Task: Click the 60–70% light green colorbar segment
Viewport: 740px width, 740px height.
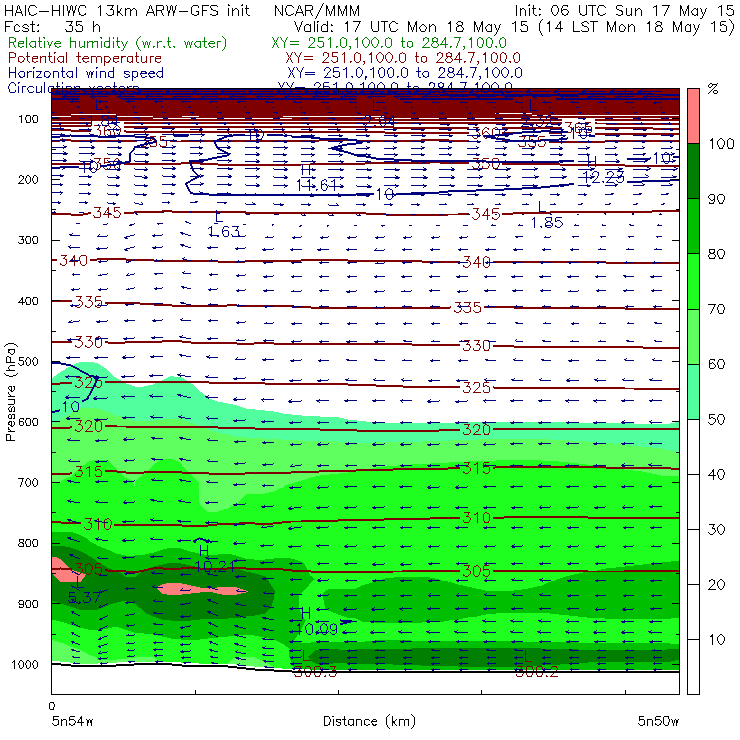Action: (x=693, y=336)
